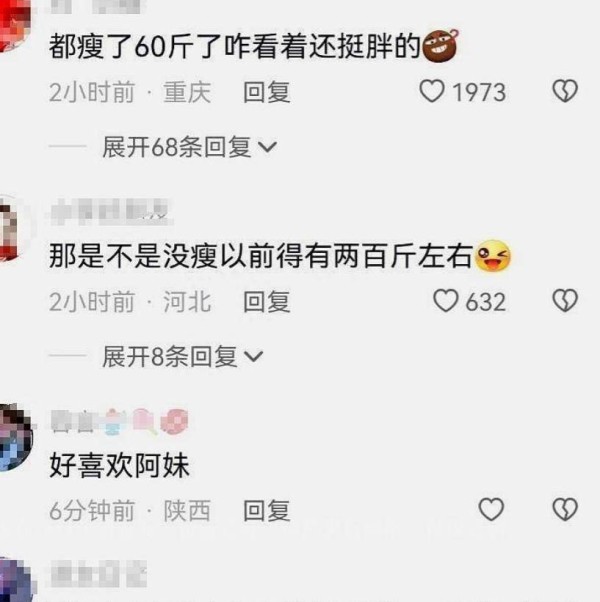Open avatar of the 好喜欢阿妹 commenter
This screenshot has height=602, width=600.
(15, 438)
